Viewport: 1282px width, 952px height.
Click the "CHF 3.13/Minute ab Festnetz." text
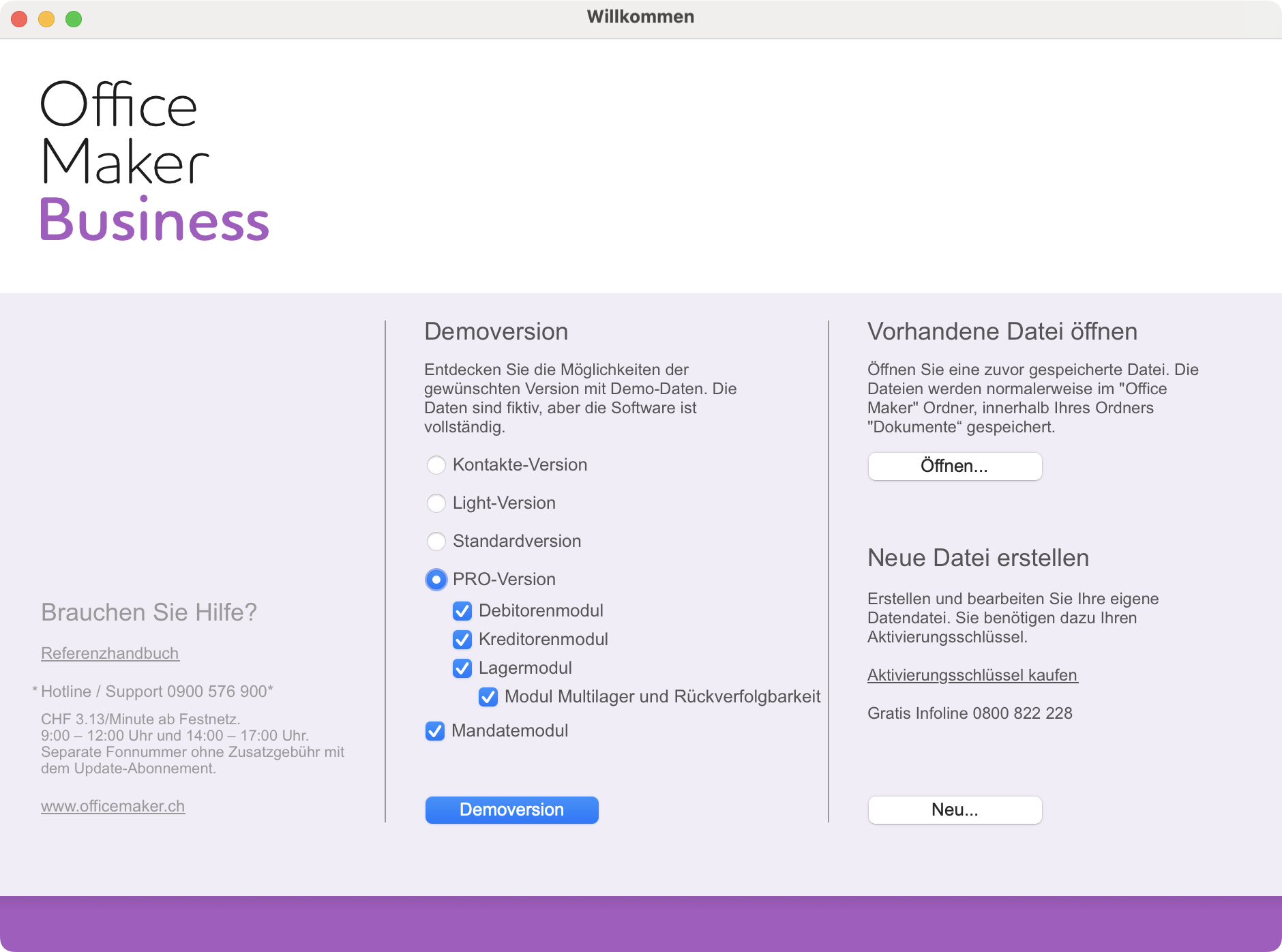pyautogui.click(x=140, y=719)
